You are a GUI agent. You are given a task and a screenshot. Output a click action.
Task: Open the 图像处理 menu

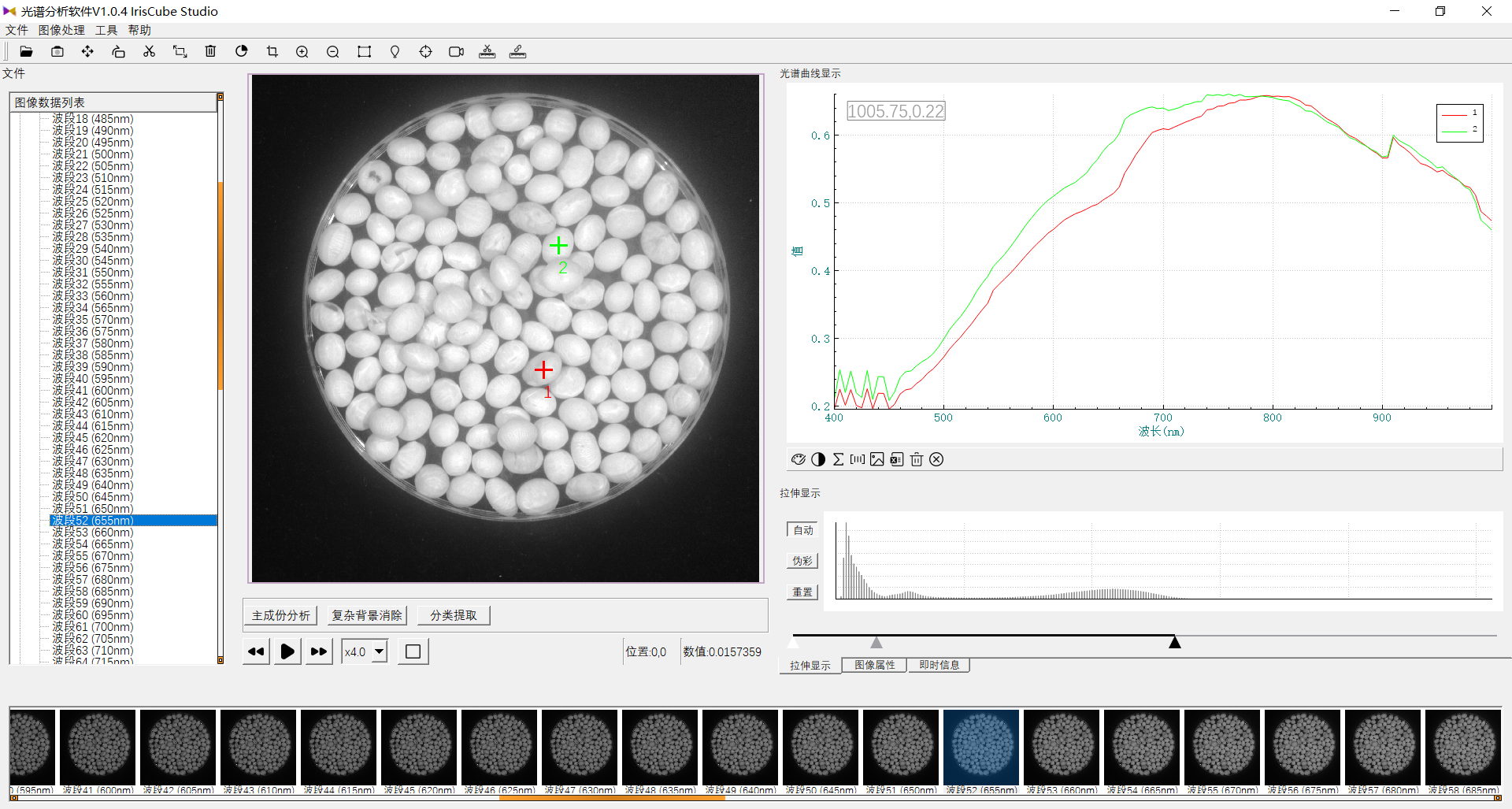tap(61, 30)
